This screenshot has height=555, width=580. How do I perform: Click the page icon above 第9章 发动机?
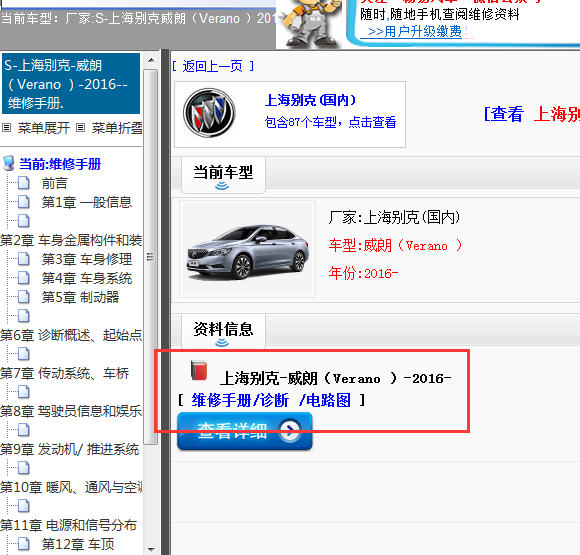[24, 430]
